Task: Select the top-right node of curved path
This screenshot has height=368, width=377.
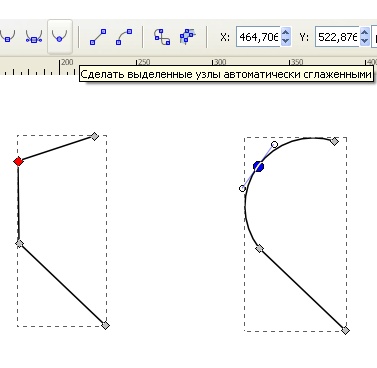Action: pos(334,142)
